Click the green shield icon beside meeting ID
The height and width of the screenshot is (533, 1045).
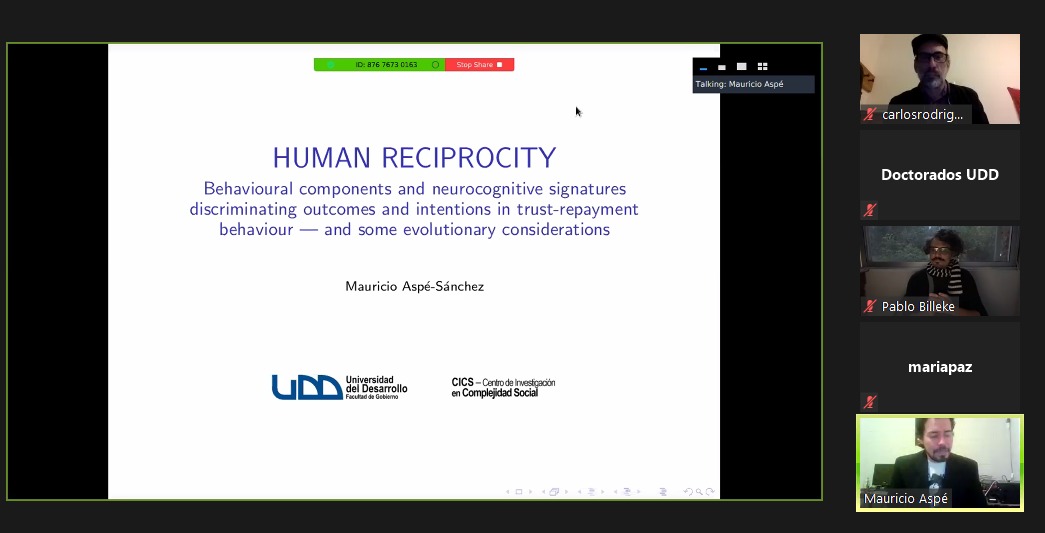pyautogui.click(x=329, y=65)
